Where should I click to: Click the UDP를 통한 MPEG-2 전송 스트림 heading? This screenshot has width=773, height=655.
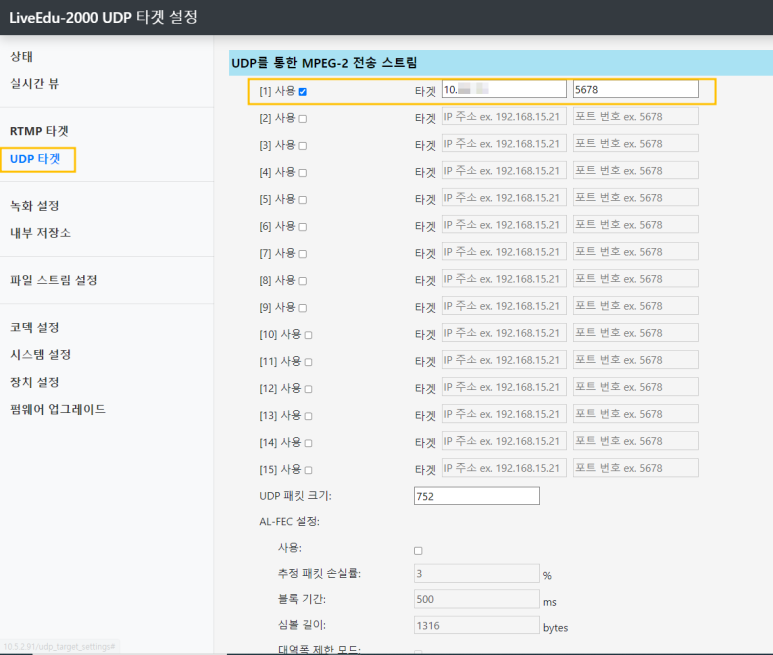324,63
